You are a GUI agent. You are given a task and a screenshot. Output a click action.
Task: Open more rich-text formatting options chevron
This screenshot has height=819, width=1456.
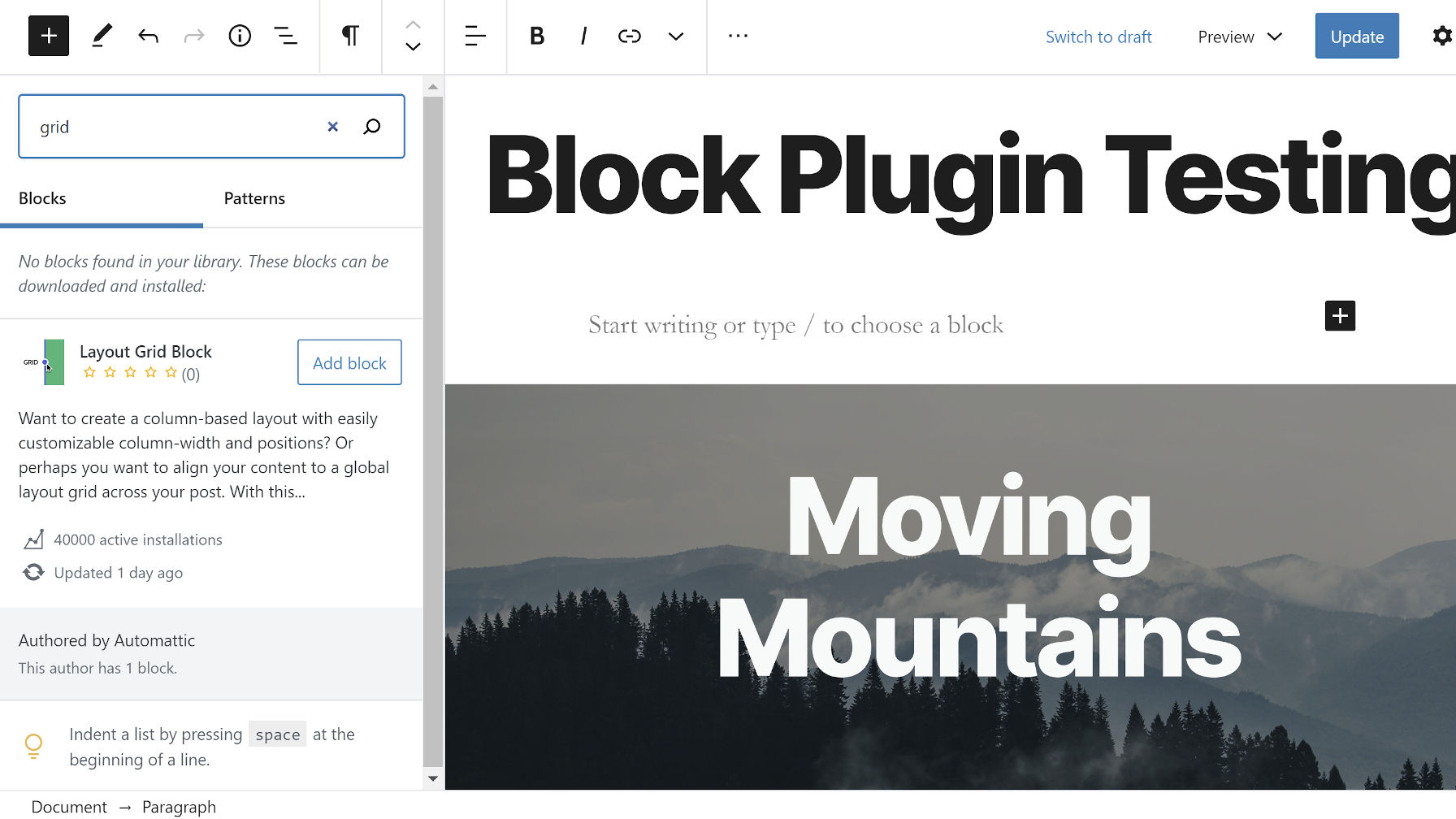(x=675, y=36)
